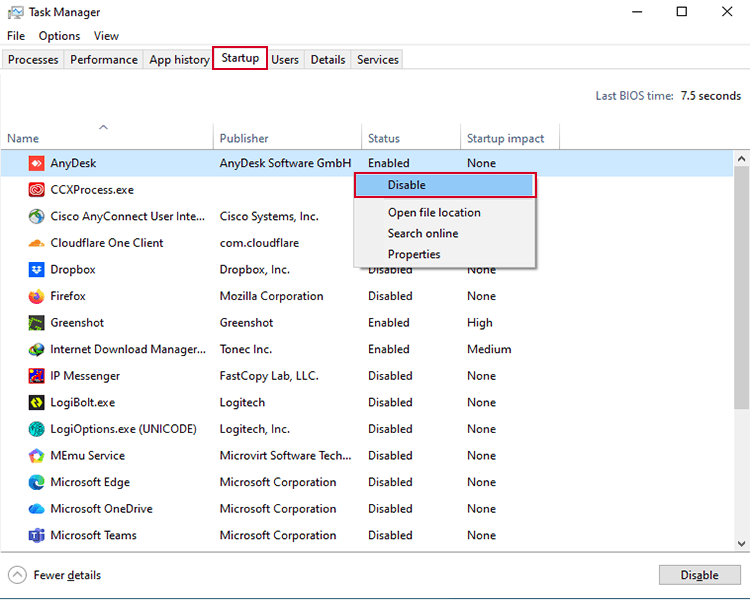Choose Disable in the context menu
Image resolution: width=750 pixels, height=600 pixels.
point(445,185)
